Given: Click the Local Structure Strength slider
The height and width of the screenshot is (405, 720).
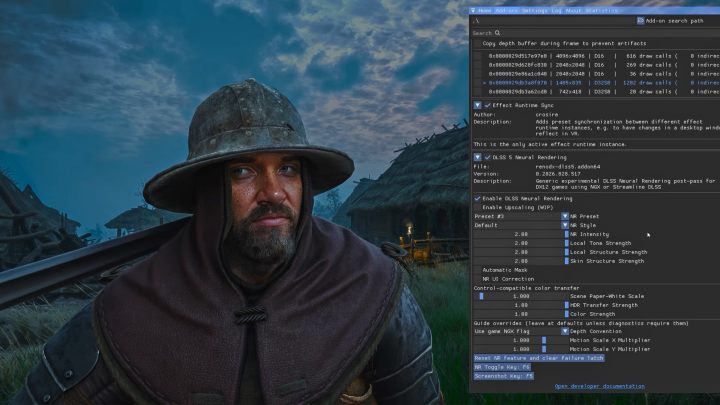Looking at the screenshot, I should coord(521,252).
